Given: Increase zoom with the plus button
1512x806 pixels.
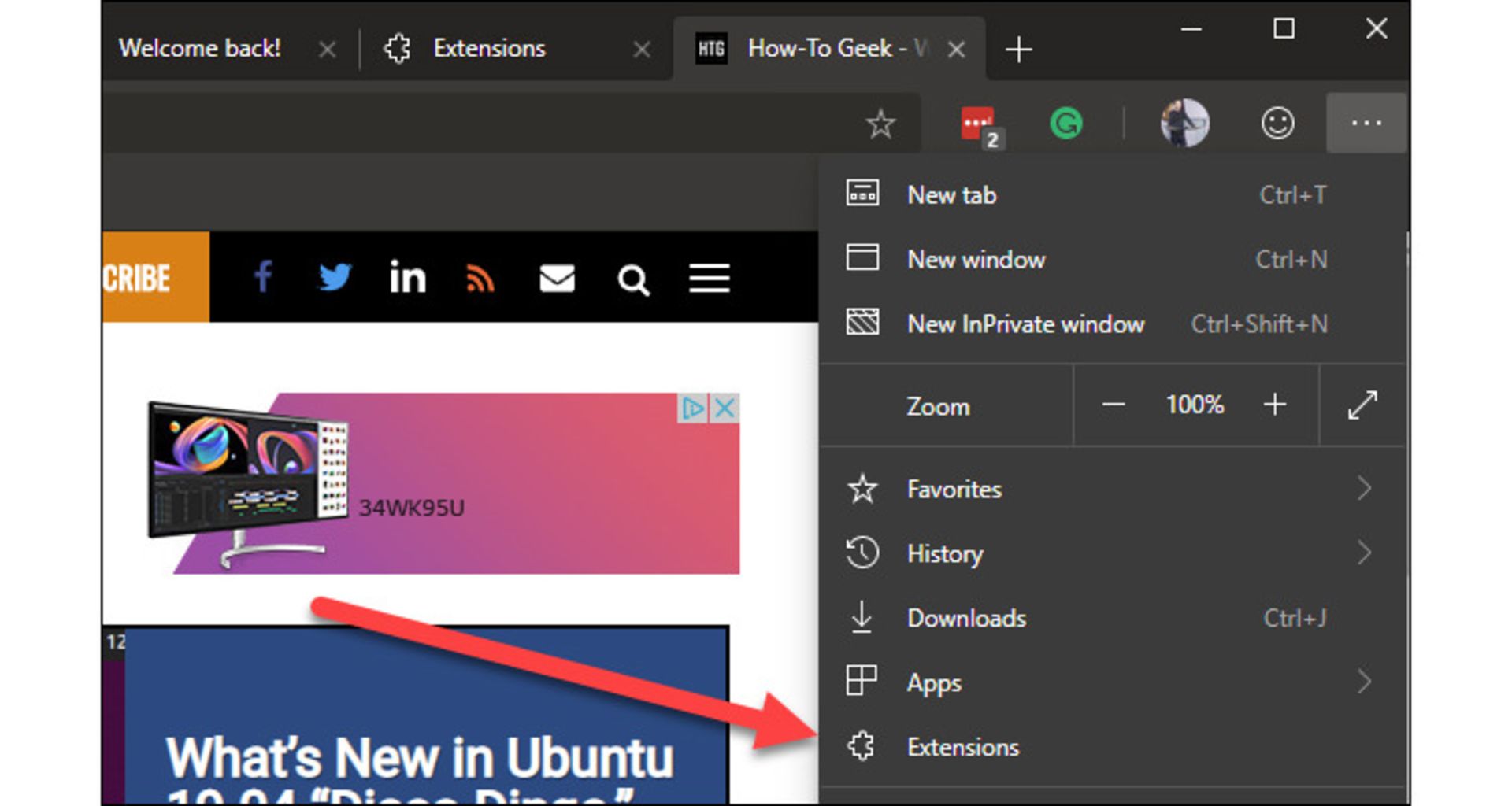Looking at the screenshot, I should coord(1275,405).
